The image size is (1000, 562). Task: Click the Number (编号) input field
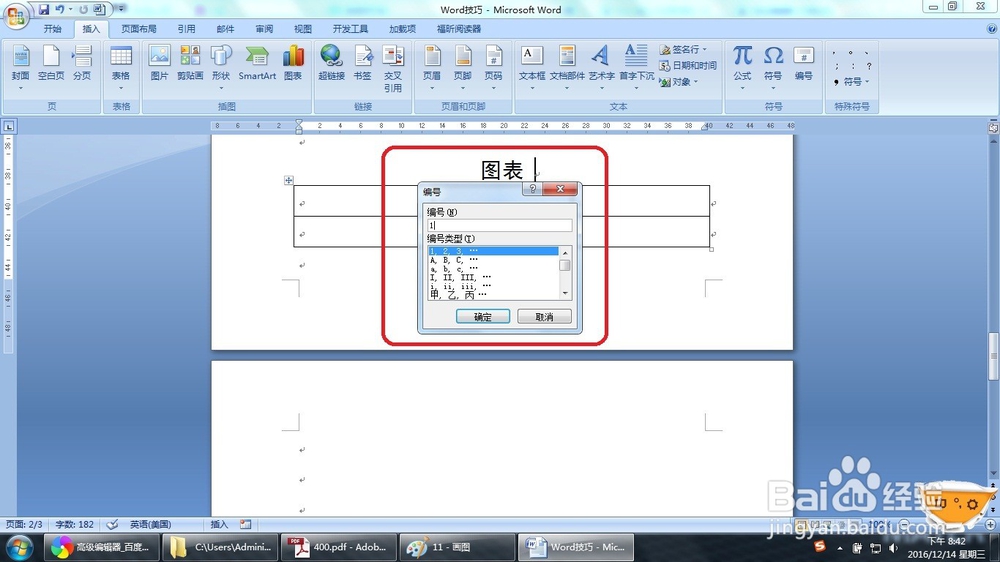[x=499, y=225]
